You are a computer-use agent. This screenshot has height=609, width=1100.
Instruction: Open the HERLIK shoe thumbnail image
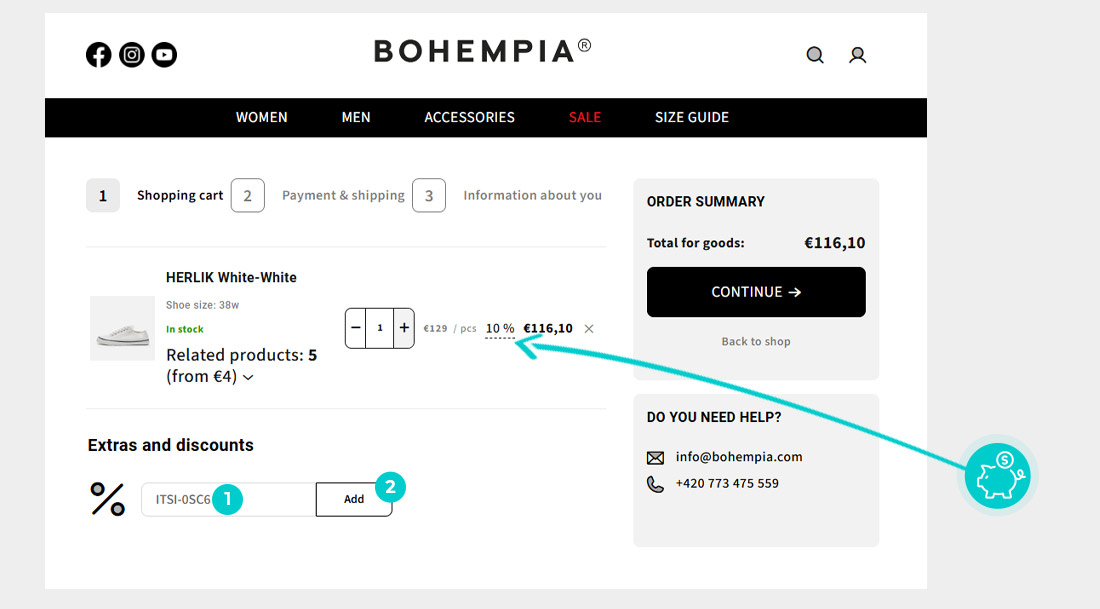(x=122, y=328)
